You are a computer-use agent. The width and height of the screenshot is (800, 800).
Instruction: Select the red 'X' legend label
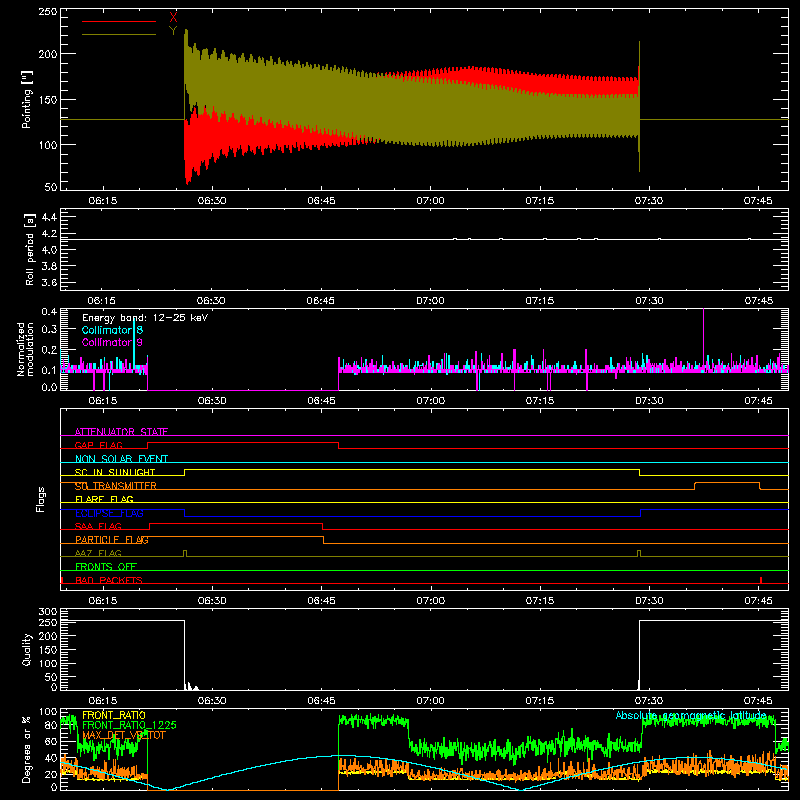(x=173, y=18)
